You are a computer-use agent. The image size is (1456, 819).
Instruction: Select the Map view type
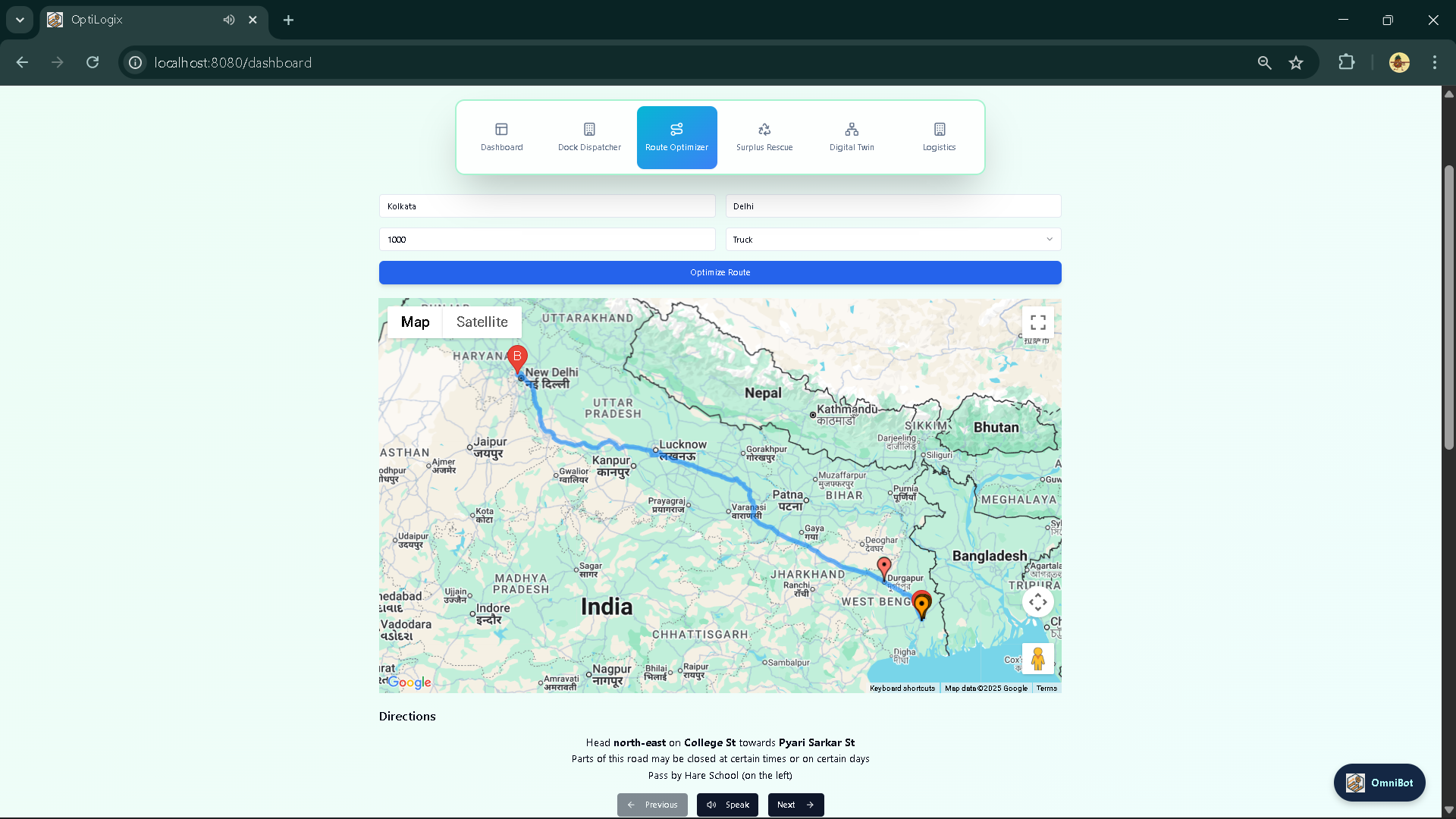(415, 322)
